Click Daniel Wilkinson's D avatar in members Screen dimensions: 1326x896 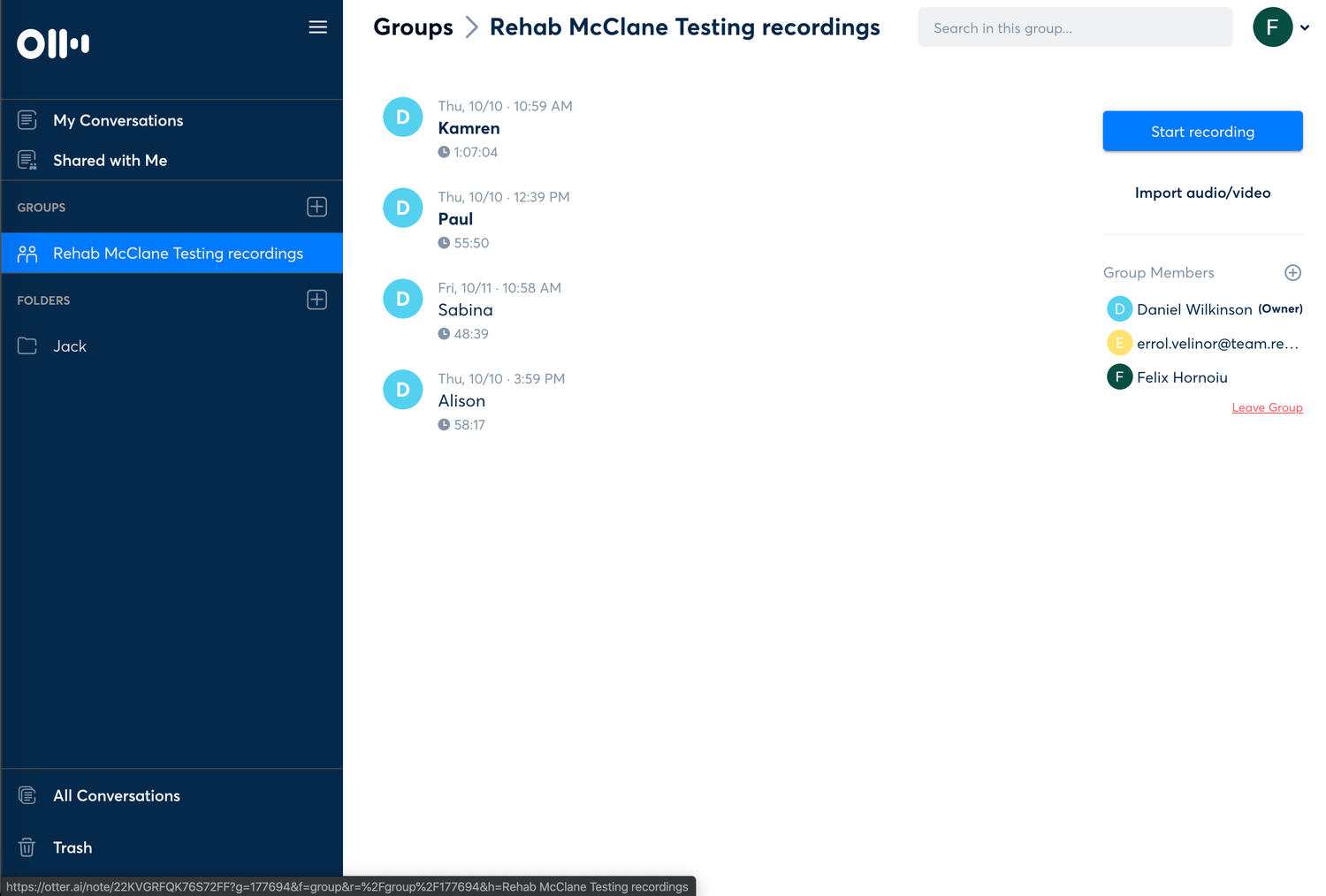[1119, 309]
